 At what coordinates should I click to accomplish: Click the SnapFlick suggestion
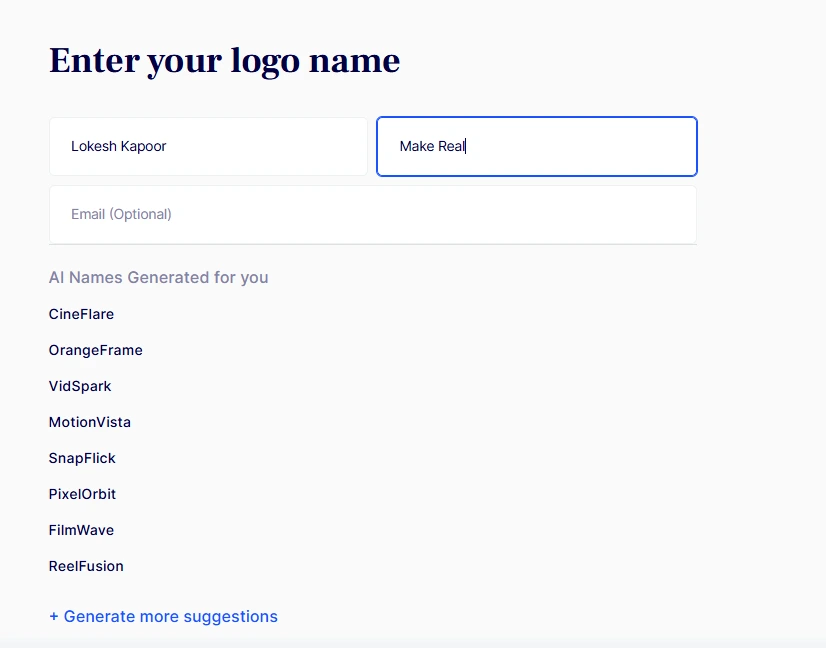click(82, 458)
